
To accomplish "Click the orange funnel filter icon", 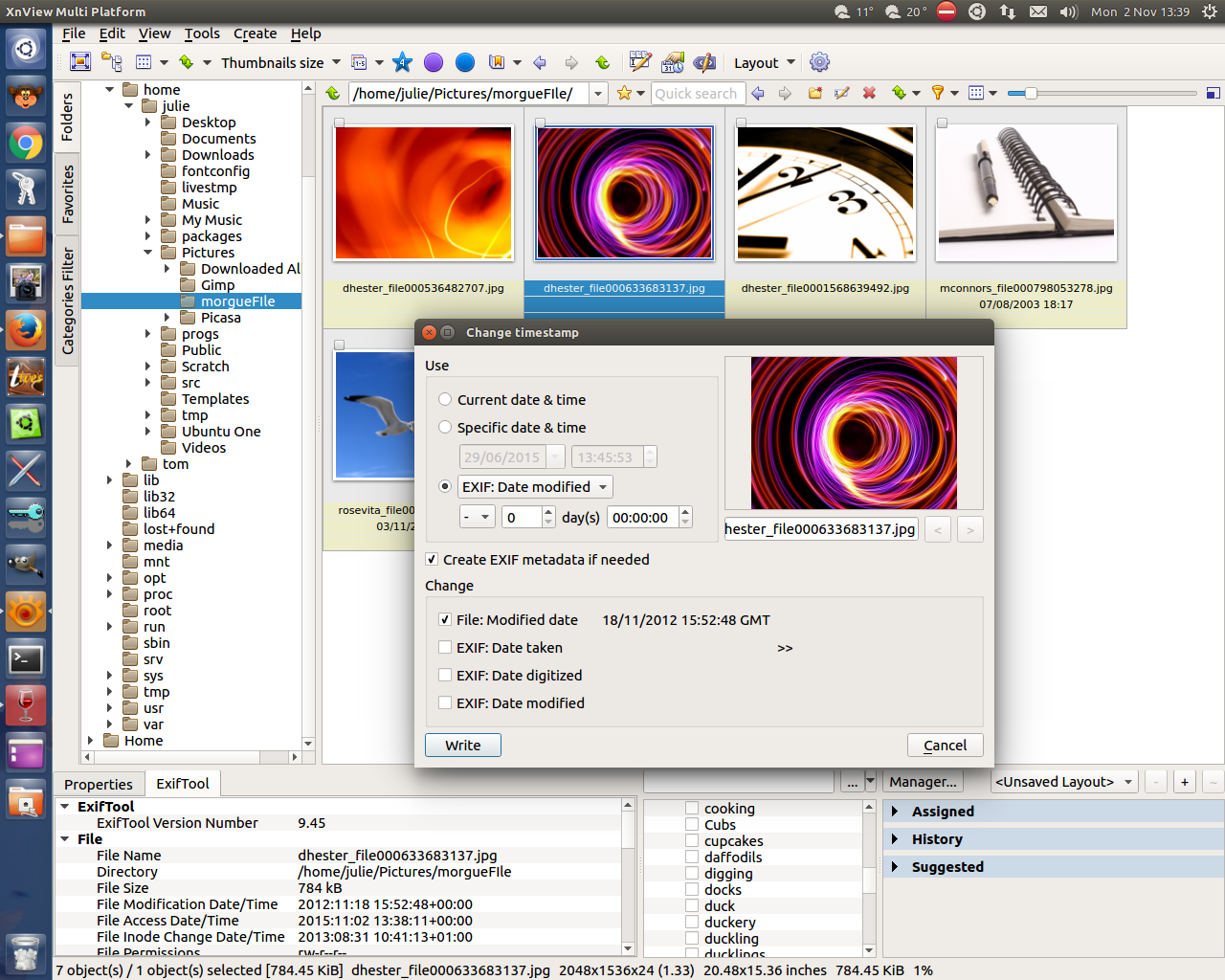I will point(938,93).
